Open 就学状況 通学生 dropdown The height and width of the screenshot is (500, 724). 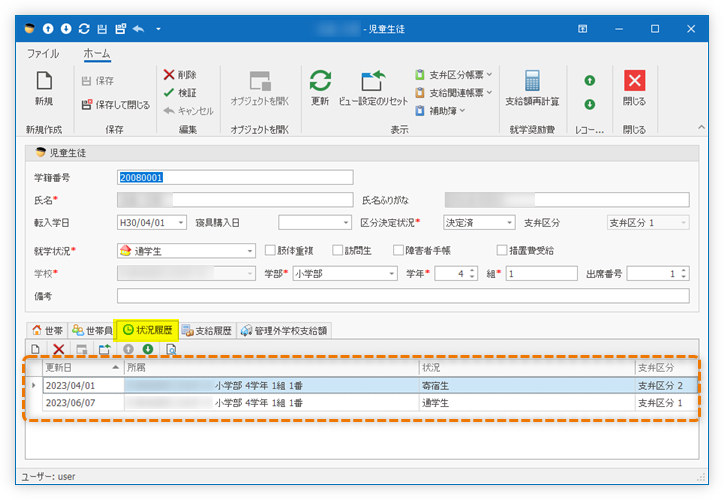tap(250, 251)
